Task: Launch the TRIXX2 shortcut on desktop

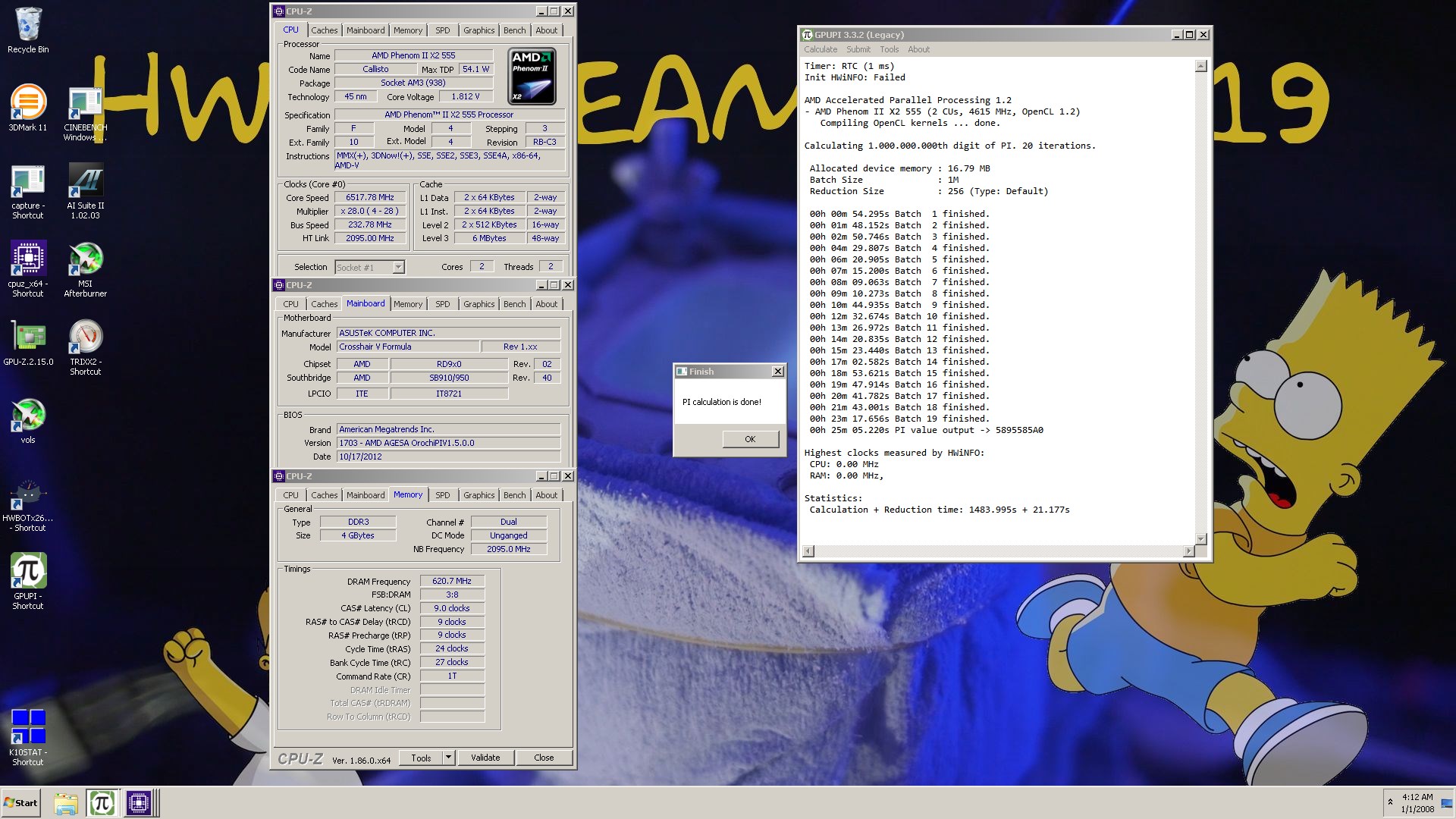Action: tap(85, 347)
